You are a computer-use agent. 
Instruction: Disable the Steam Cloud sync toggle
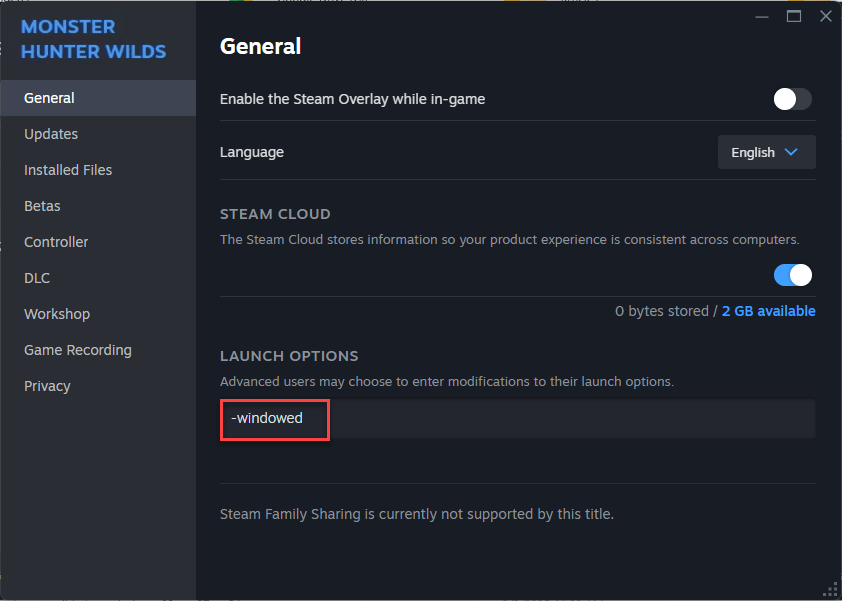coord(792,275)
